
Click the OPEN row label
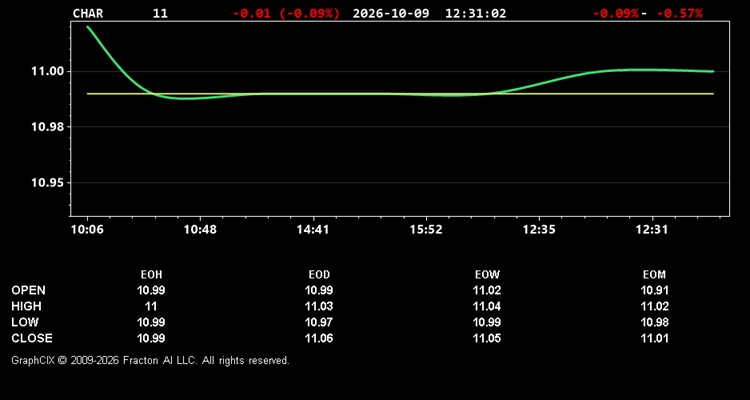coord(29,290)
